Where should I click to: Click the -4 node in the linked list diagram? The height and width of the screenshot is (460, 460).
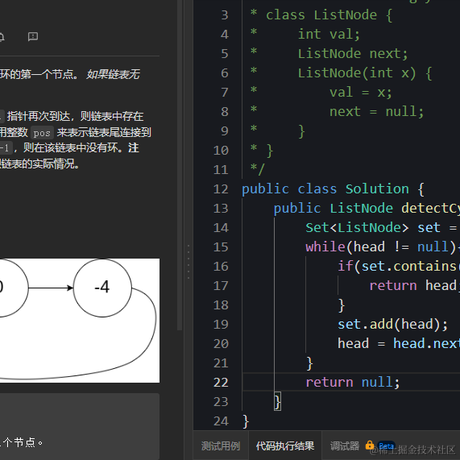[x=102, y=287]
